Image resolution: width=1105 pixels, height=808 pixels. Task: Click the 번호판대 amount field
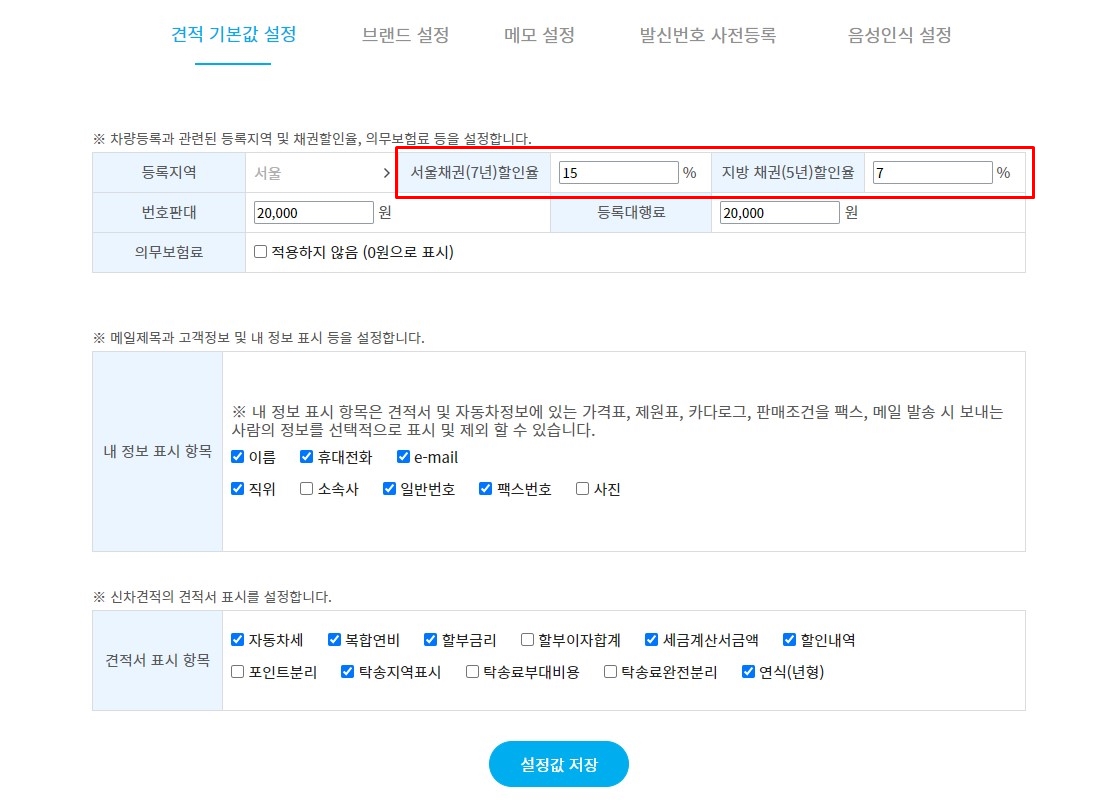pyautogui.click(x=313, y=213)
